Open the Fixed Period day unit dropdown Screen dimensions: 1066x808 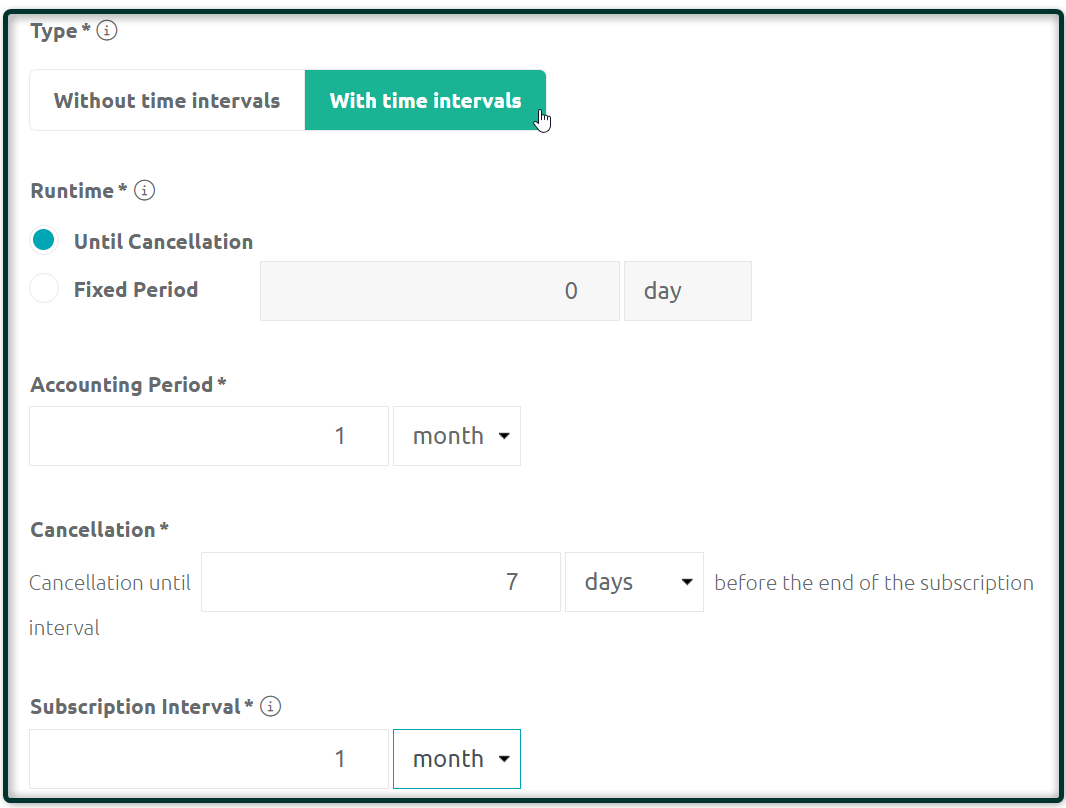688,291
